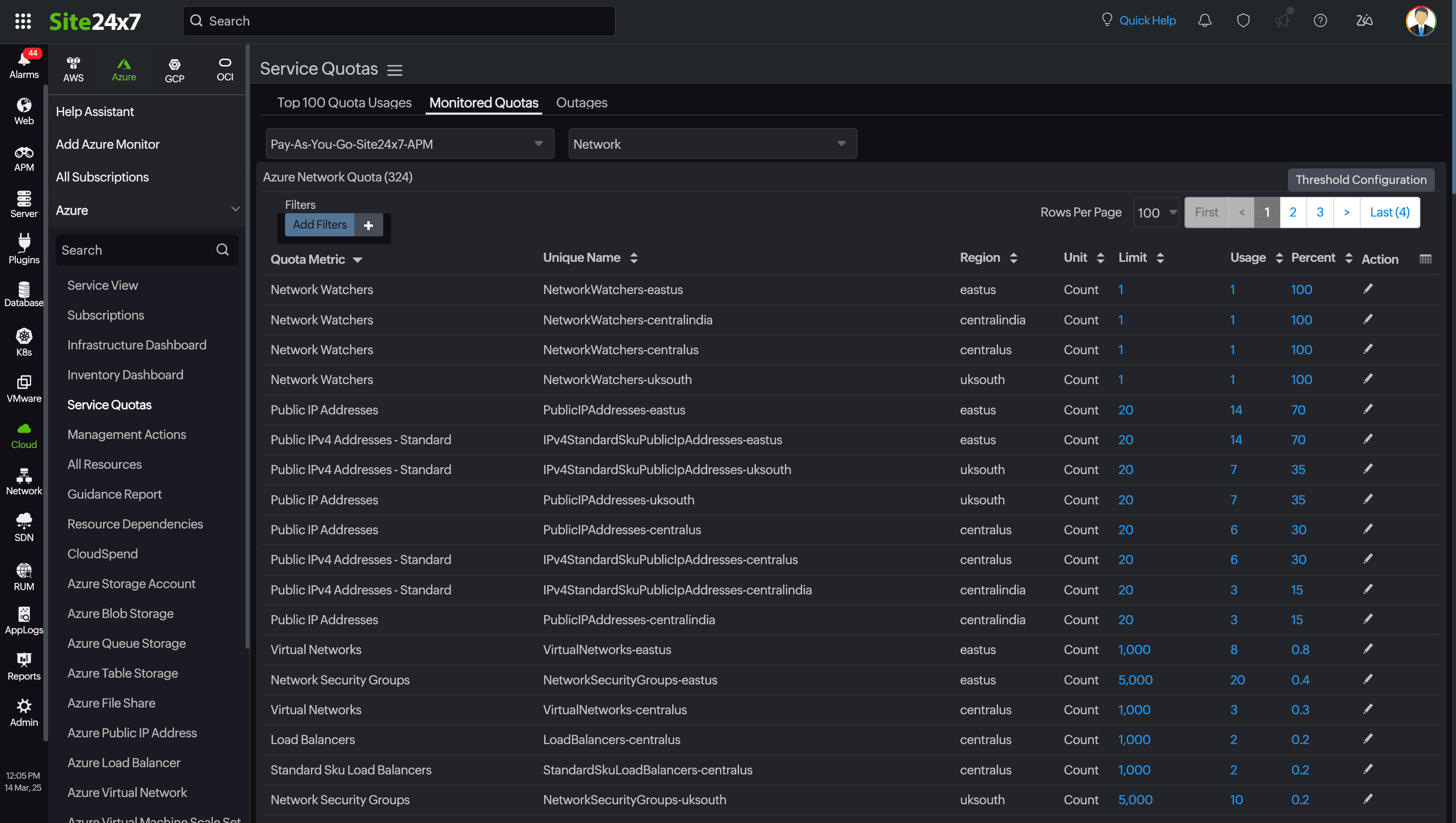The height and width of the screenshot is (823, 1456).
Task: Open the Network service type dropdown
Action: (712, 143)
